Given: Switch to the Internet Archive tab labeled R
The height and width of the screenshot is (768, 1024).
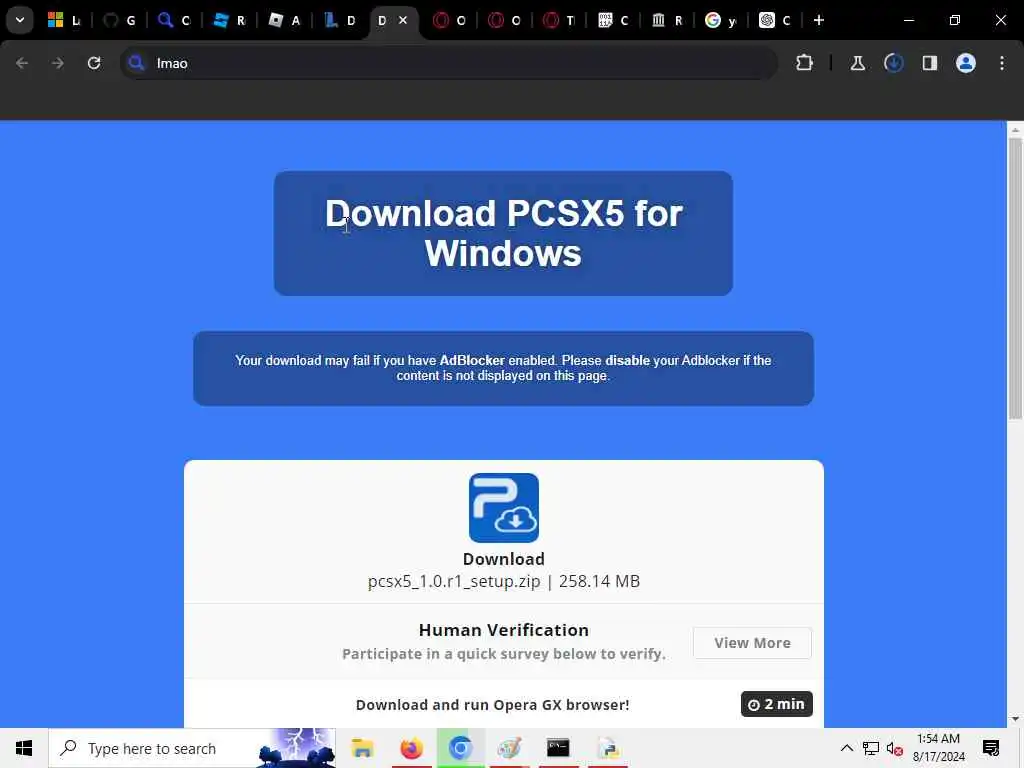Looking at the screenshot, I should [667, 20].
